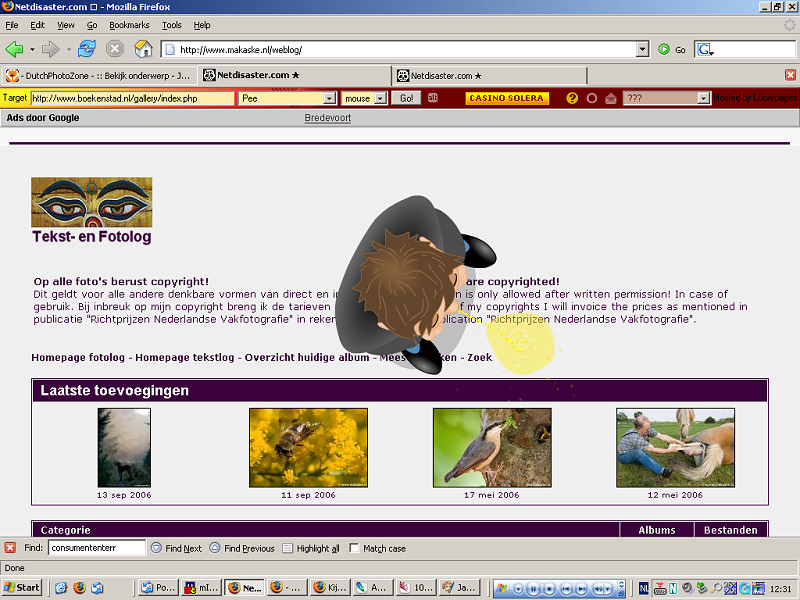Click the green Go button beside address bar
The image size is (800, 600).
pyautogui.click(x=664, y=49)
